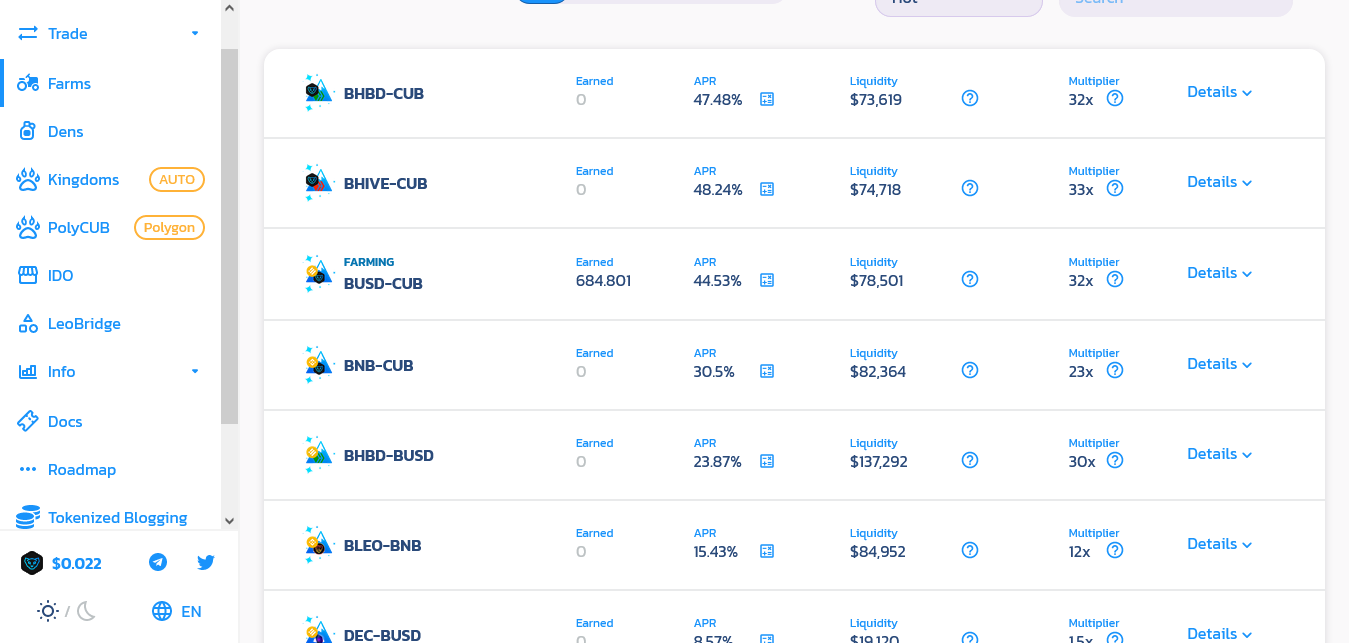Screen dimensions: 1349x643
Task: Click the LeoBridge shapes icon
Action: point(28,324)
